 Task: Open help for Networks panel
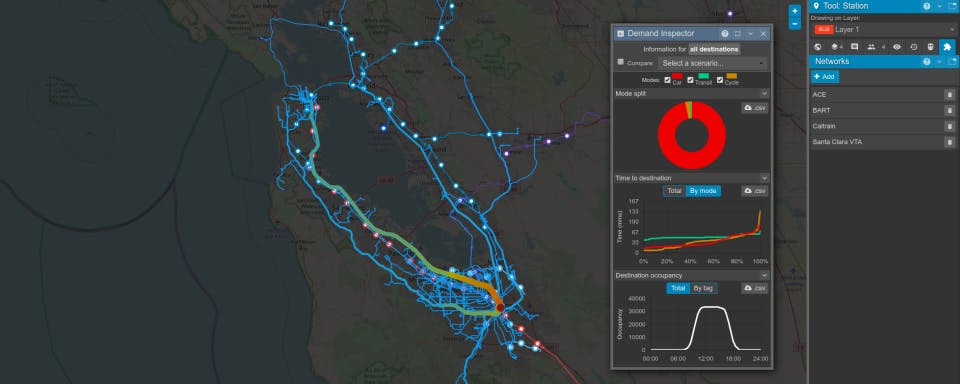pos(927,62)
